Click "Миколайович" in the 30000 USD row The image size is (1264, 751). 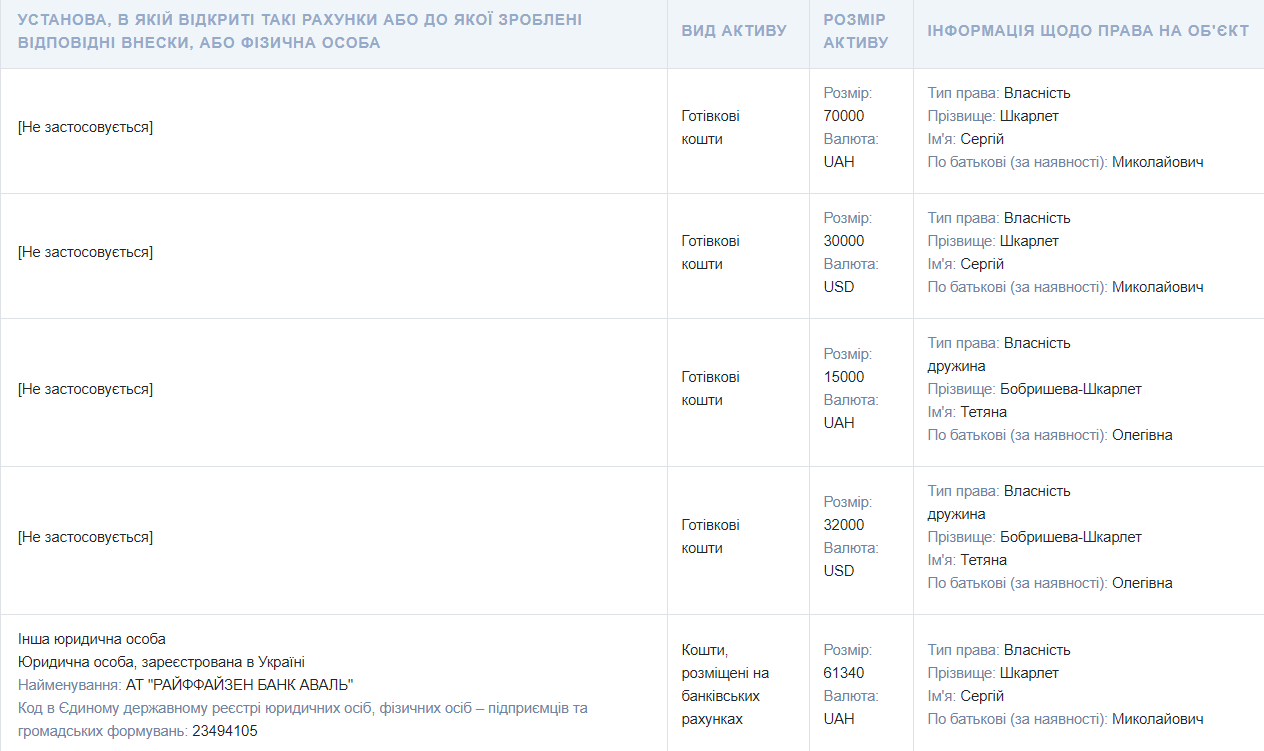click(1157, 287)
